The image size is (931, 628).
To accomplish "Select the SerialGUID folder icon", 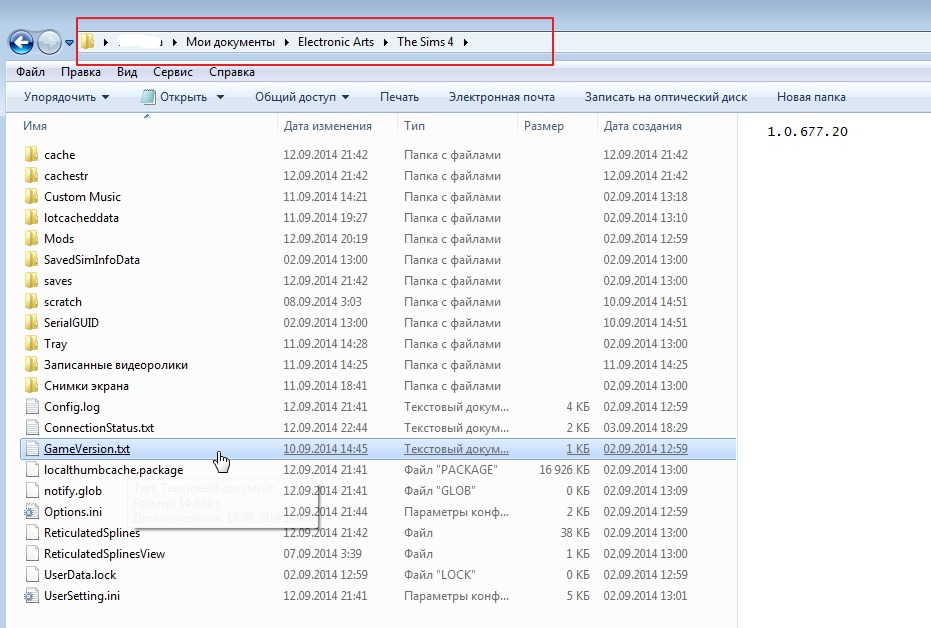I will tap(31, 322).
